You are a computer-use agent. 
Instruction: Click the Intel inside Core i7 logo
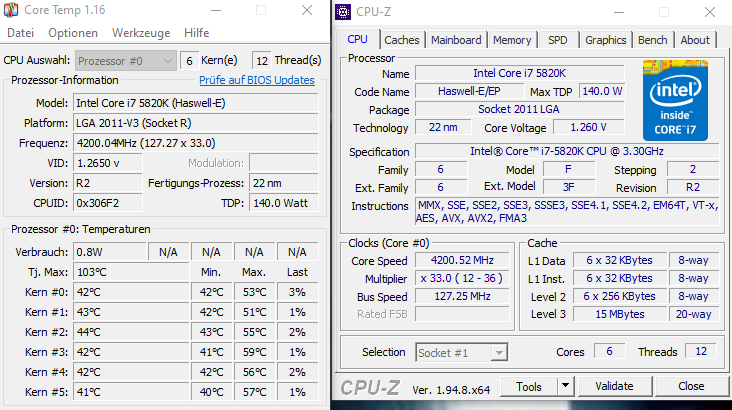[675, 100]
